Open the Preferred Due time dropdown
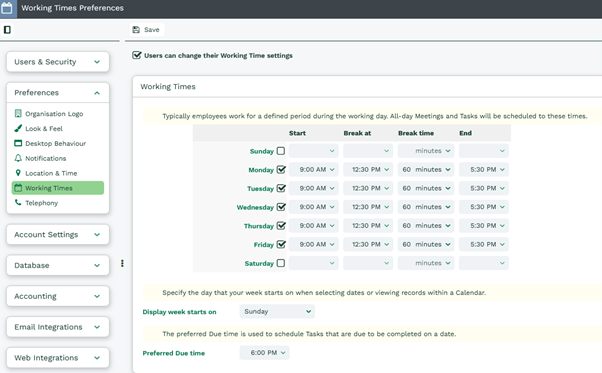The image size is (602, 373). point(264,353)
